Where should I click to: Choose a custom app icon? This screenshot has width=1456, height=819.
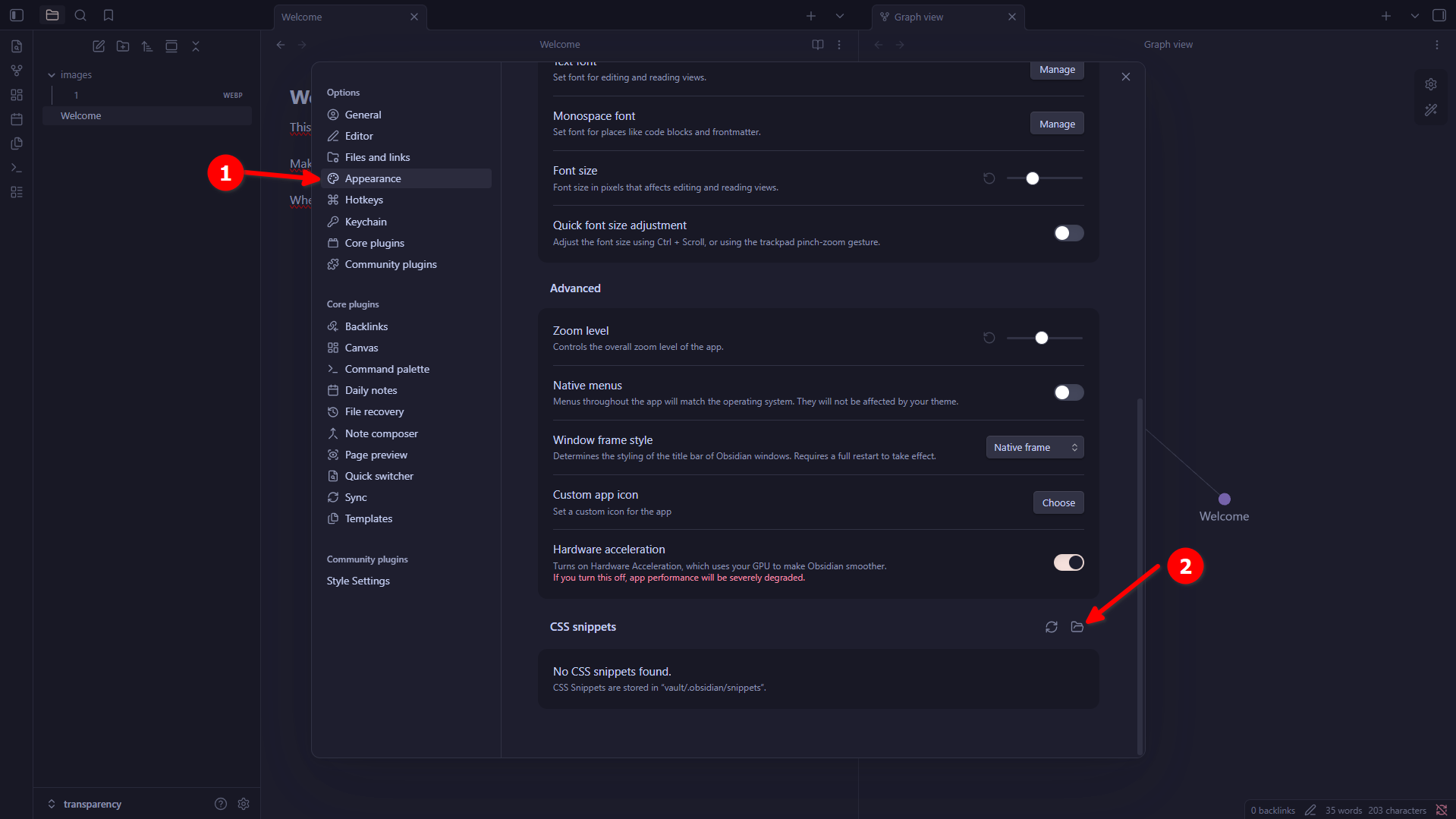point(1058,502)
